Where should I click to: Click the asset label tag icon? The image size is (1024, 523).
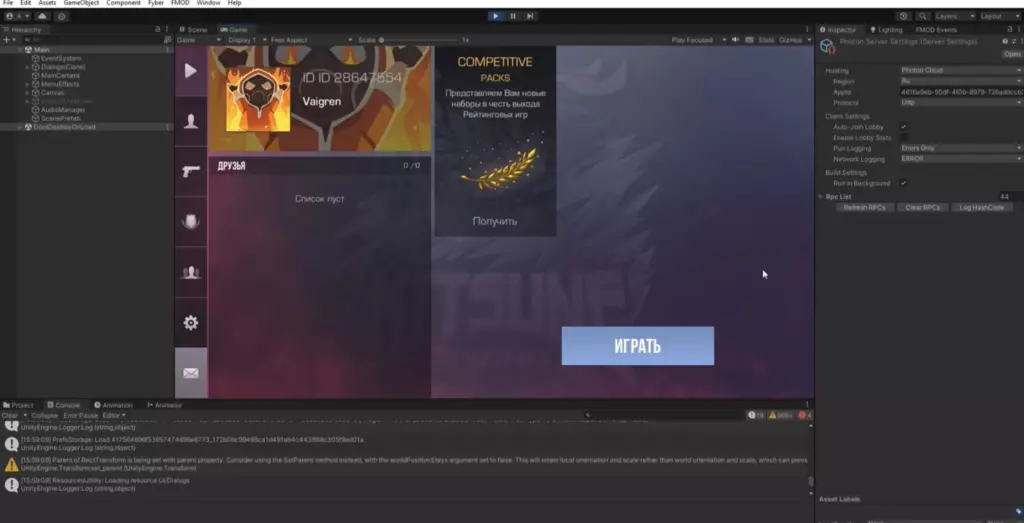[1018, 511]
